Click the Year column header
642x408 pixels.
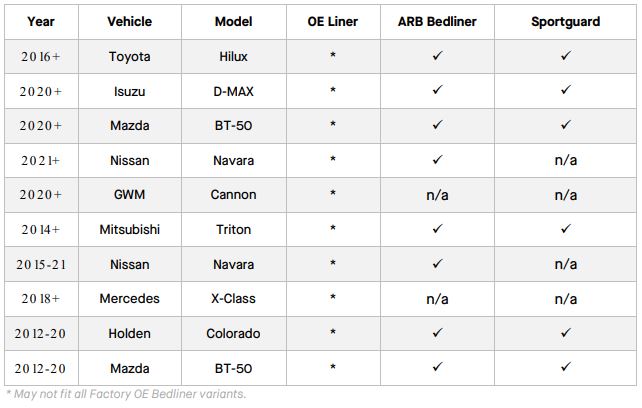(x=41, y=21)
